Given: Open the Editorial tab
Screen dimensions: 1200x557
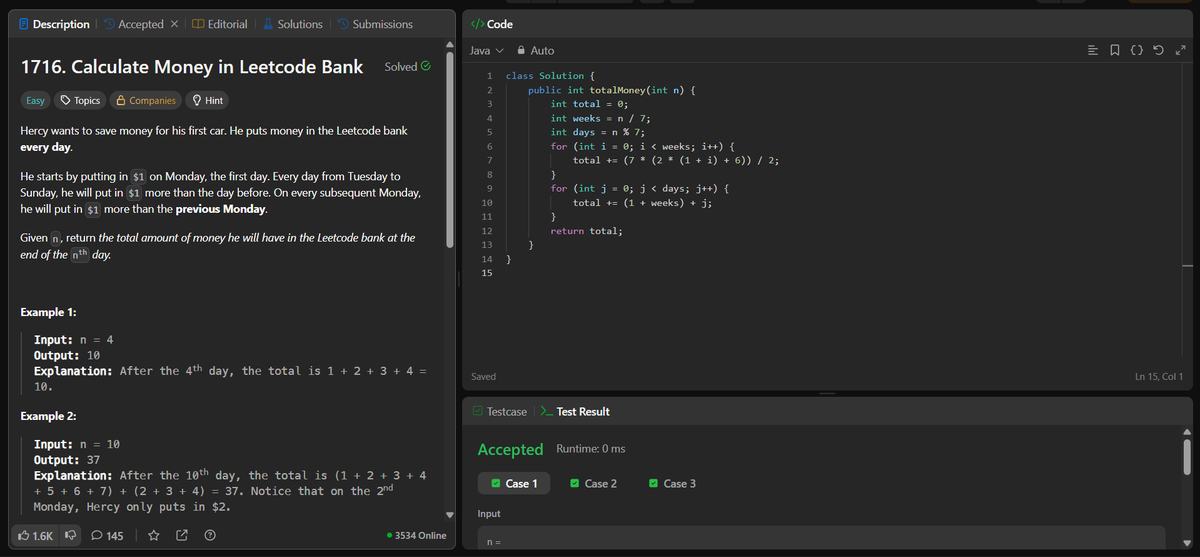Looking at the screenshot, I should coord(220,24).
